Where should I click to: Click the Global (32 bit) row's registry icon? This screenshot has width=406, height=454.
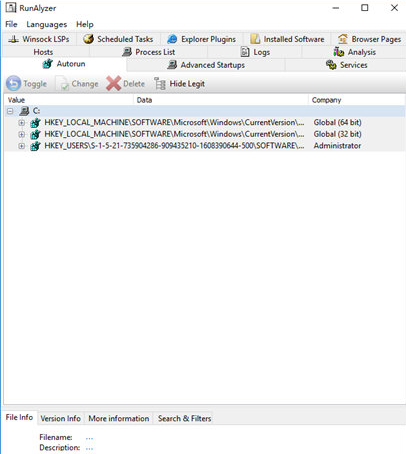click(x=35, y=134)
